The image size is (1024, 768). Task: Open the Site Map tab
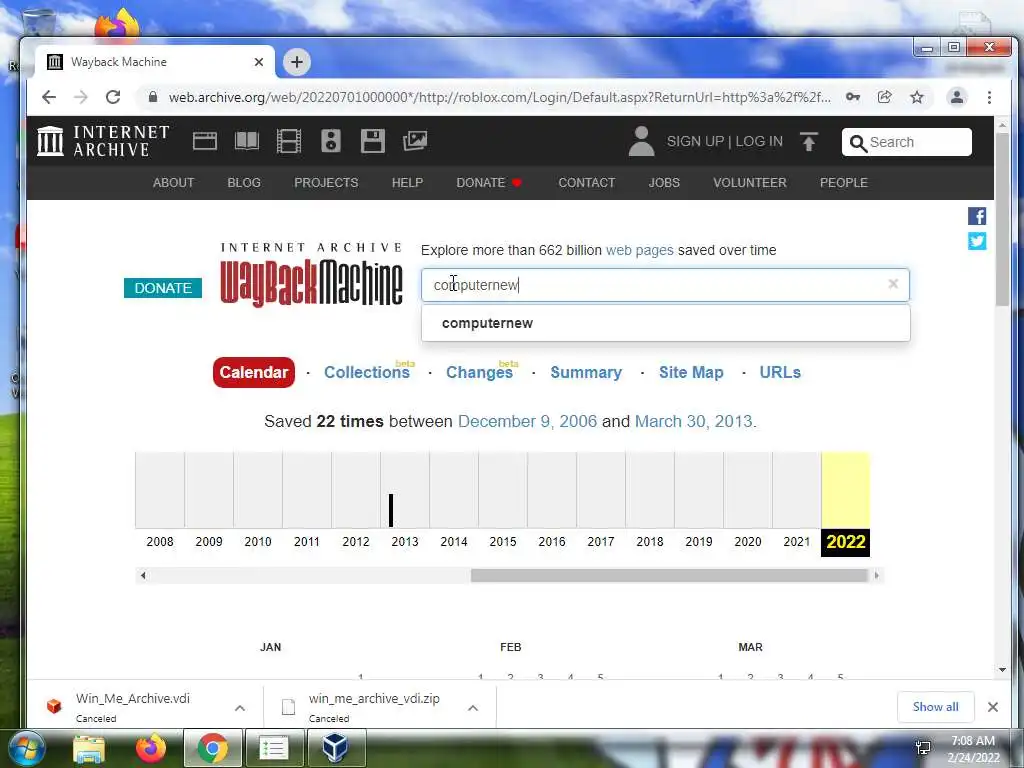click(x=691, y=372)
